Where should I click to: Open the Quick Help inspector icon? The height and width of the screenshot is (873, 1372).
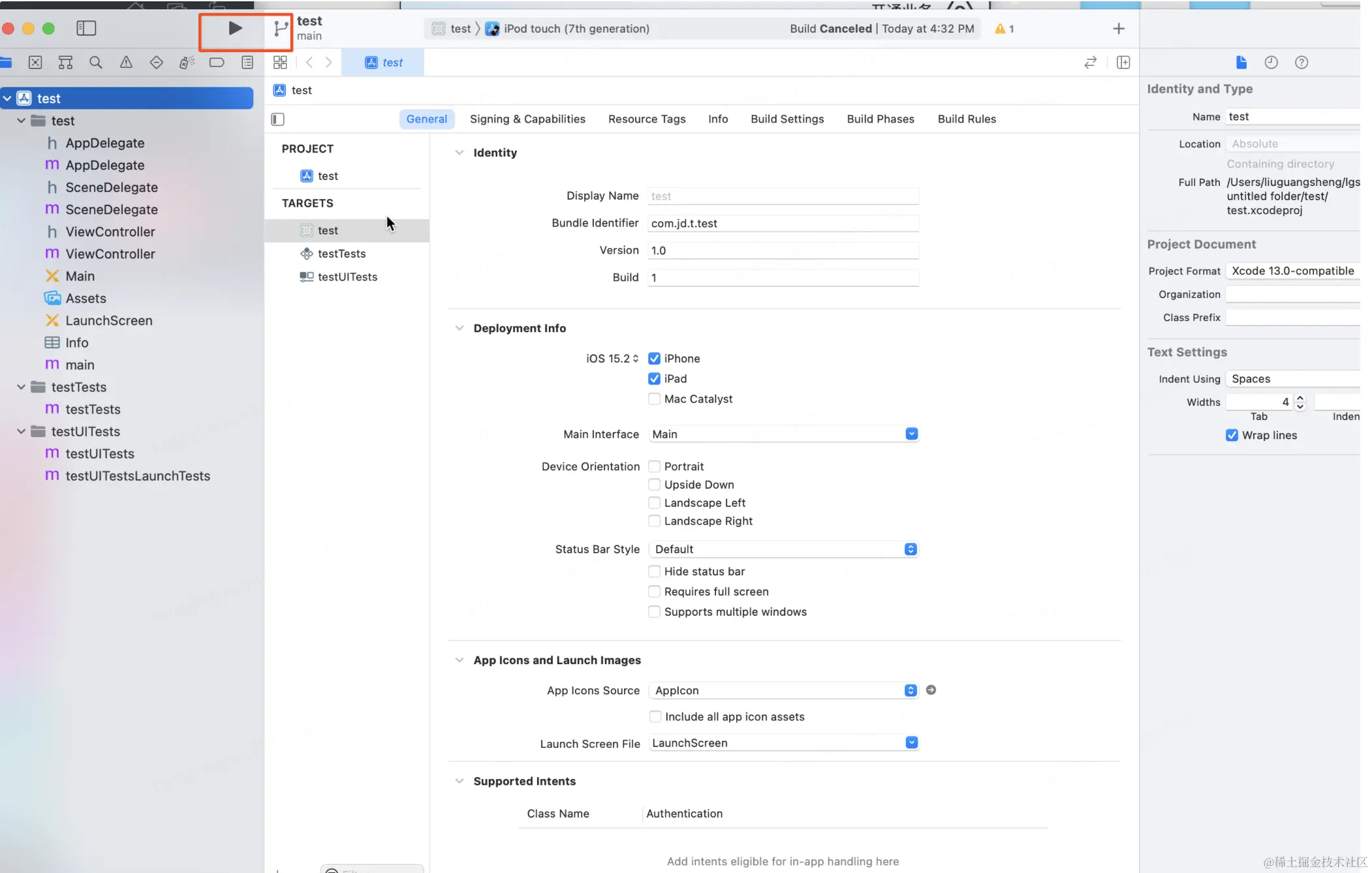1302,63
